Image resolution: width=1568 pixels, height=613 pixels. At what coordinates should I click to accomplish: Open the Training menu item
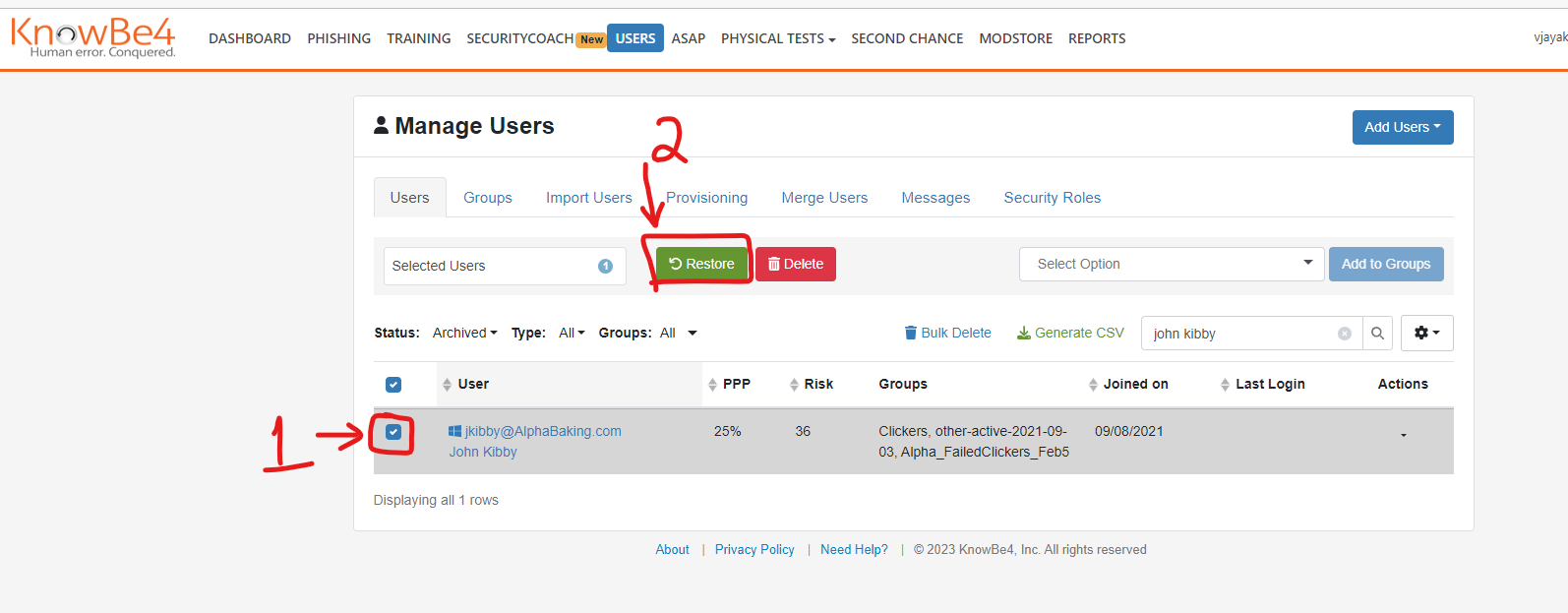[419, 38]
